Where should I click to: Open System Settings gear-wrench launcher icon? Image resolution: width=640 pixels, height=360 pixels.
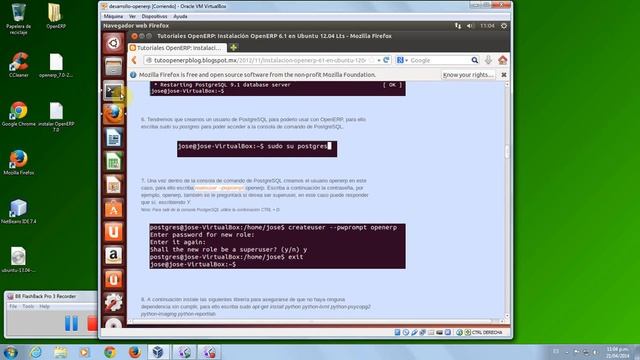113,303
